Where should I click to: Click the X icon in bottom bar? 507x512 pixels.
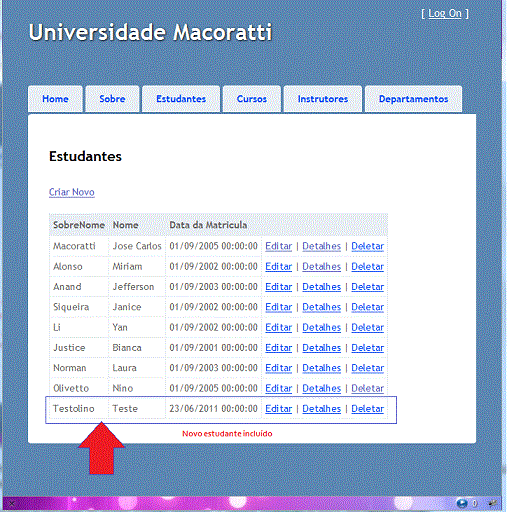click(x=11, y=503)
